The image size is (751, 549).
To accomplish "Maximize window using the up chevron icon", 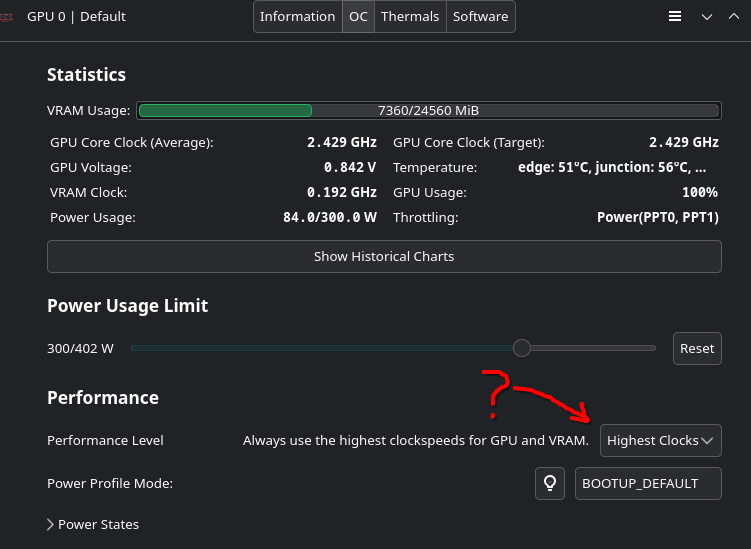I will pos(734,17).
